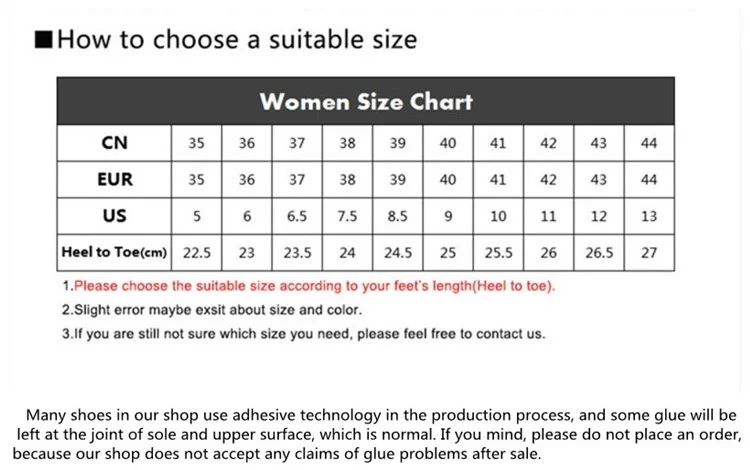Select the EUR row label
This screenshot has height=470, width=750.
pos(114,180)
